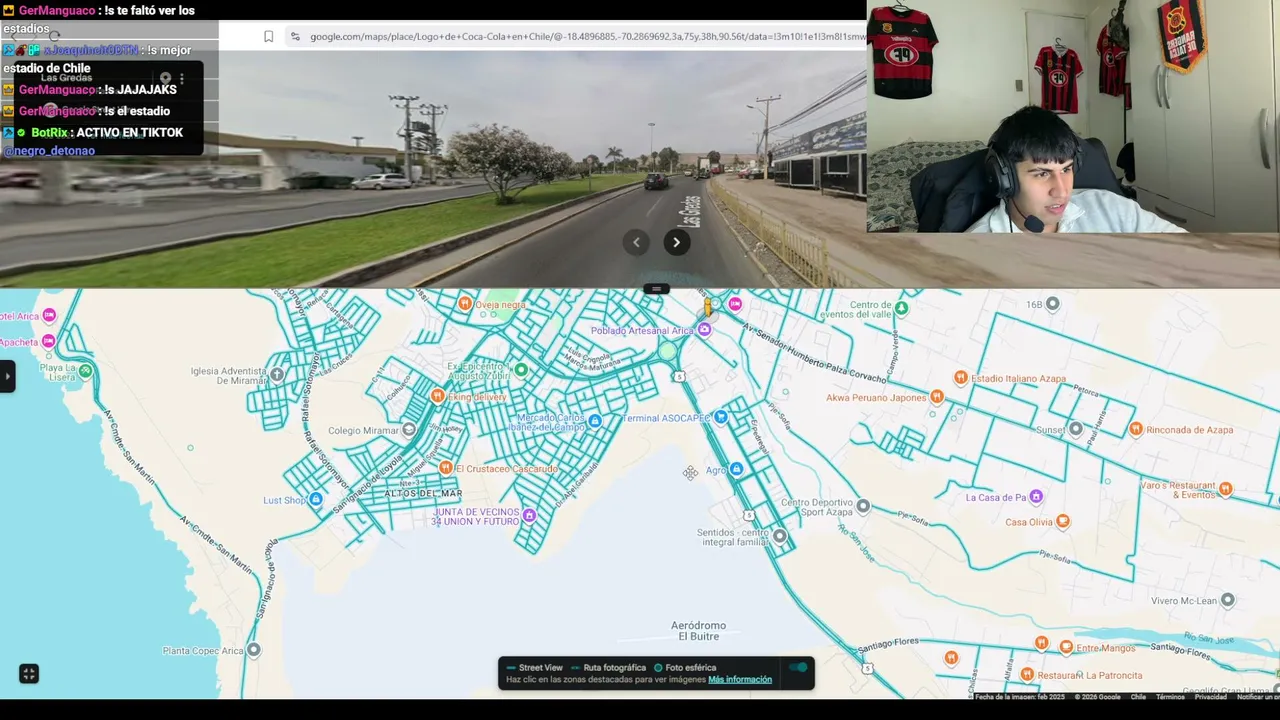Open the Entre Mangos café pin

point(1066,647)
